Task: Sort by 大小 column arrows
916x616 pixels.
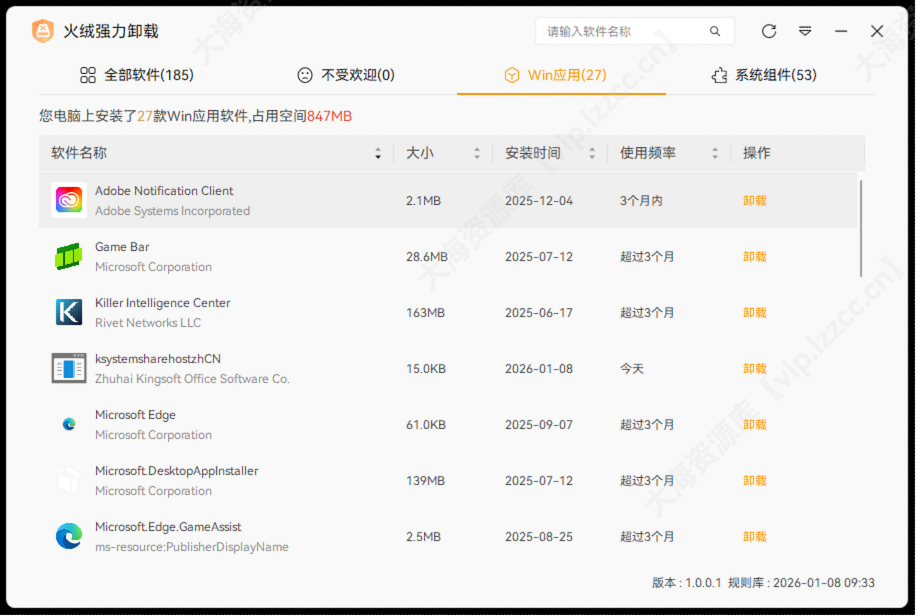Action: point(477,154)
